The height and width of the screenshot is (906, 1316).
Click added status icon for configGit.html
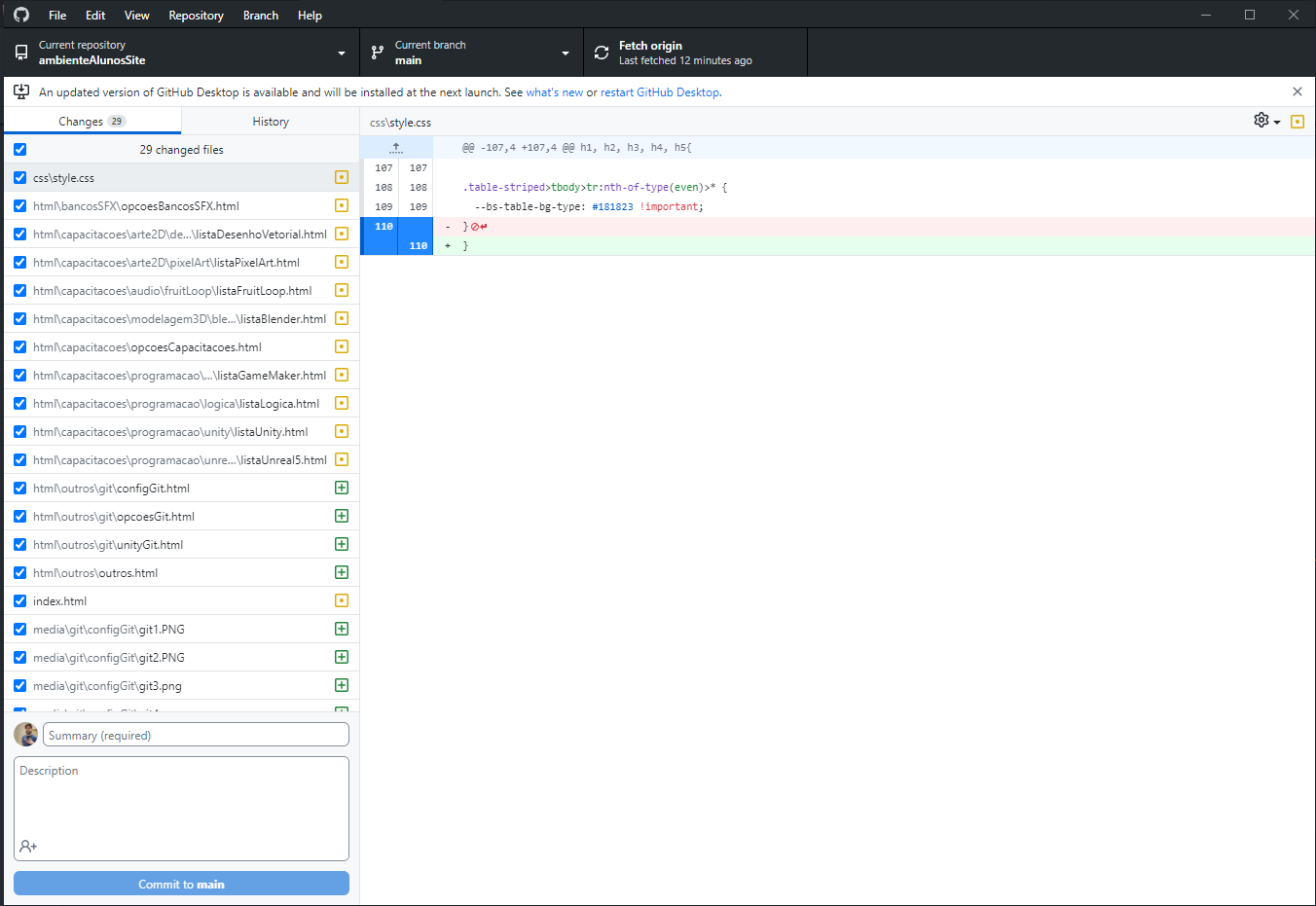pyautogui.click(x=342, y=488)
